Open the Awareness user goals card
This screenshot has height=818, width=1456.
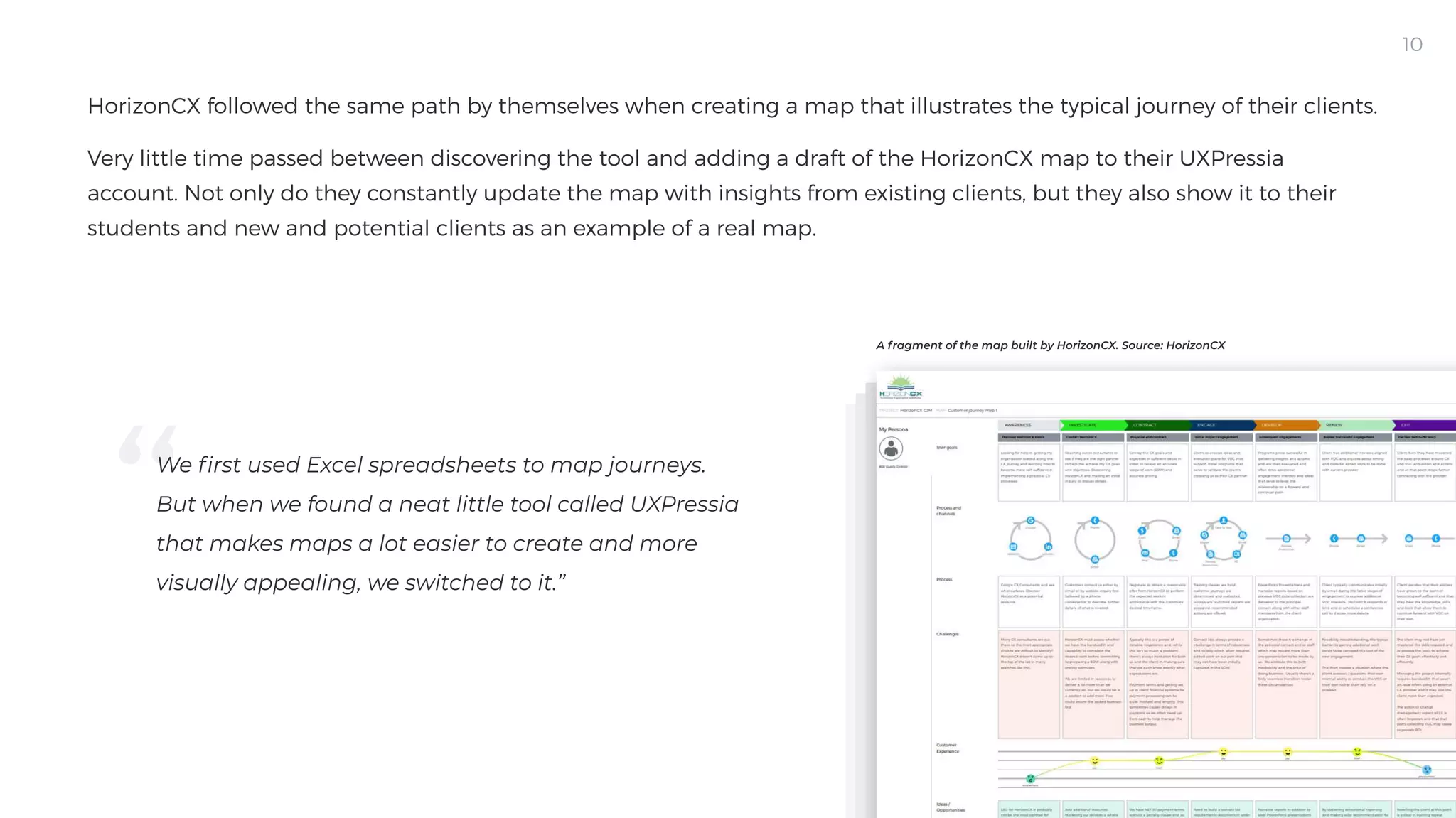1029,473
